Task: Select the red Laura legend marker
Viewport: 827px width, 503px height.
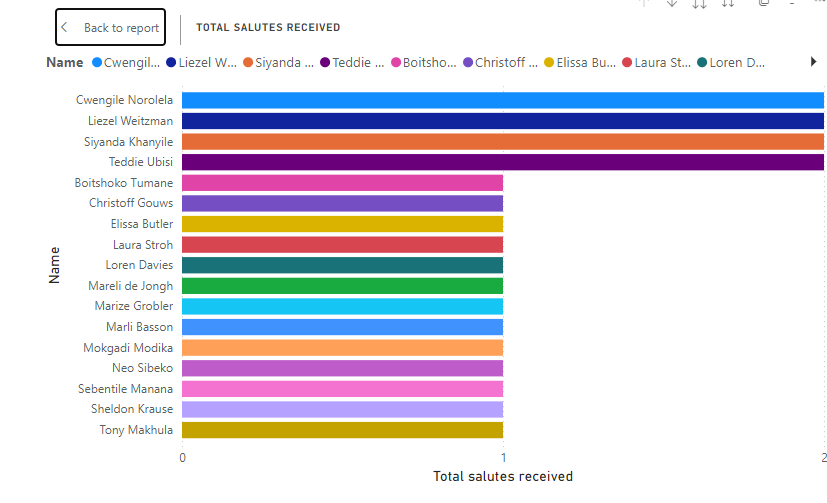Action: [x=627, y=62]
